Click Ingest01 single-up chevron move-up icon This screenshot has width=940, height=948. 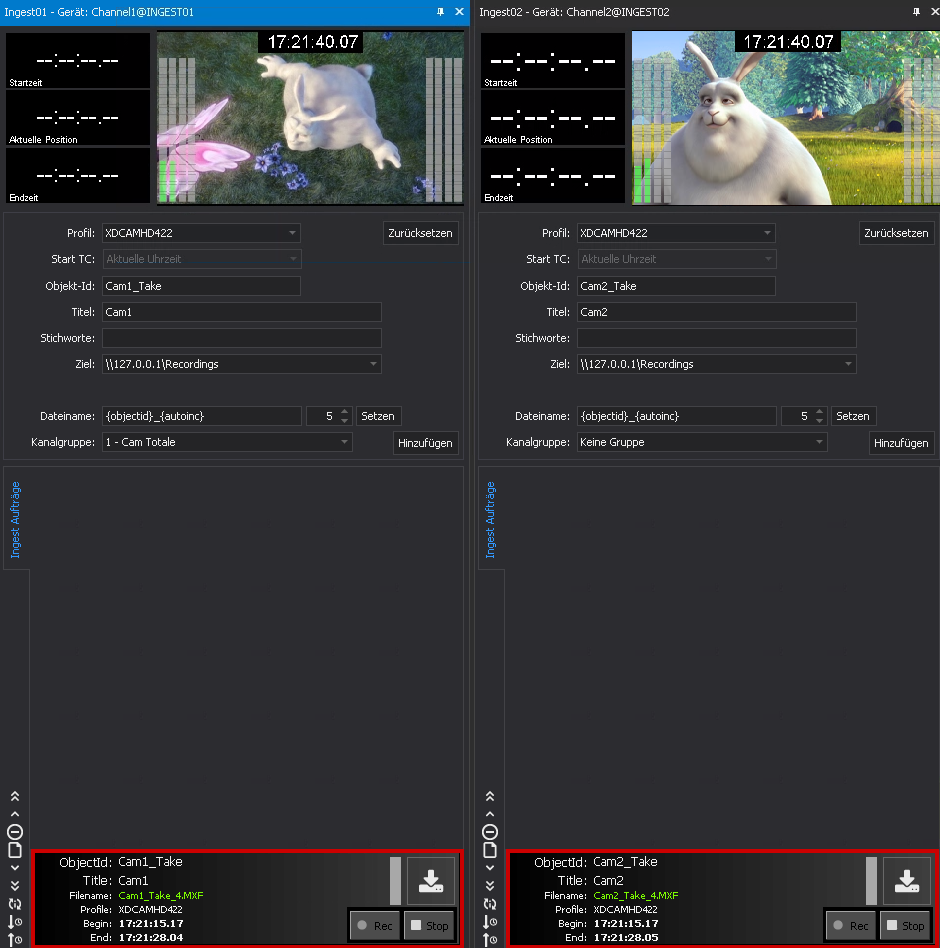tap(15, 814)
